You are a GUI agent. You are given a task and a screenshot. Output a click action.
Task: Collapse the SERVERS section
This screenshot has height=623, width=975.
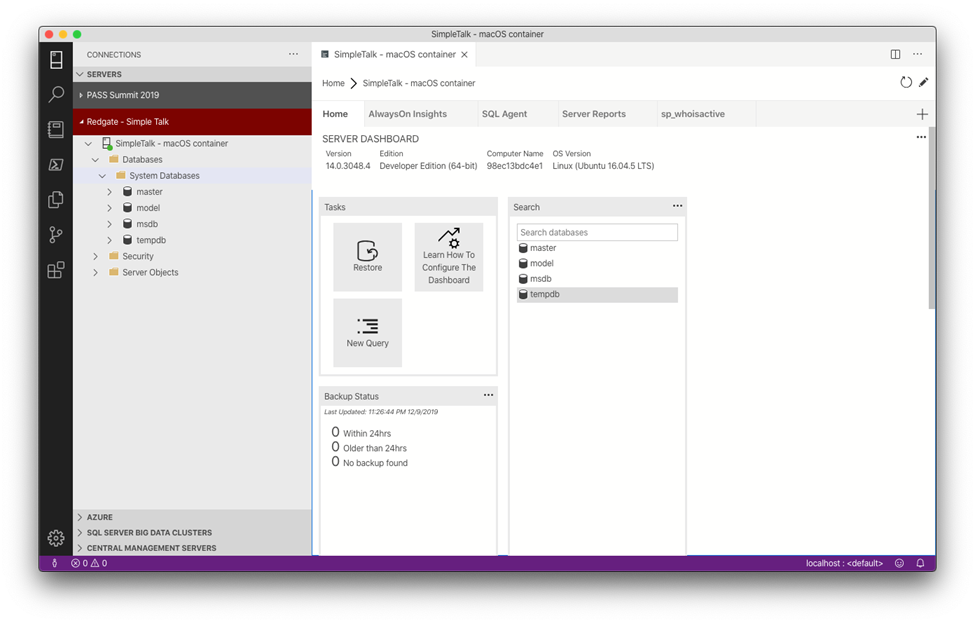(x=80, y=74)
